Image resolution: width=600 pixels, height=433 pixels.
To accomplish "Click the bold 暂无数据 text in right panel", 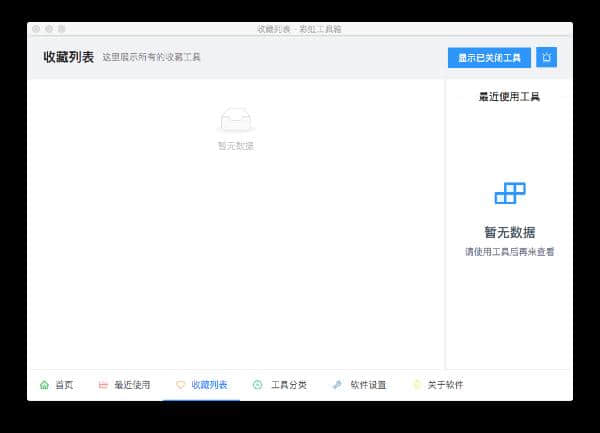I will (x=510, y=232).
